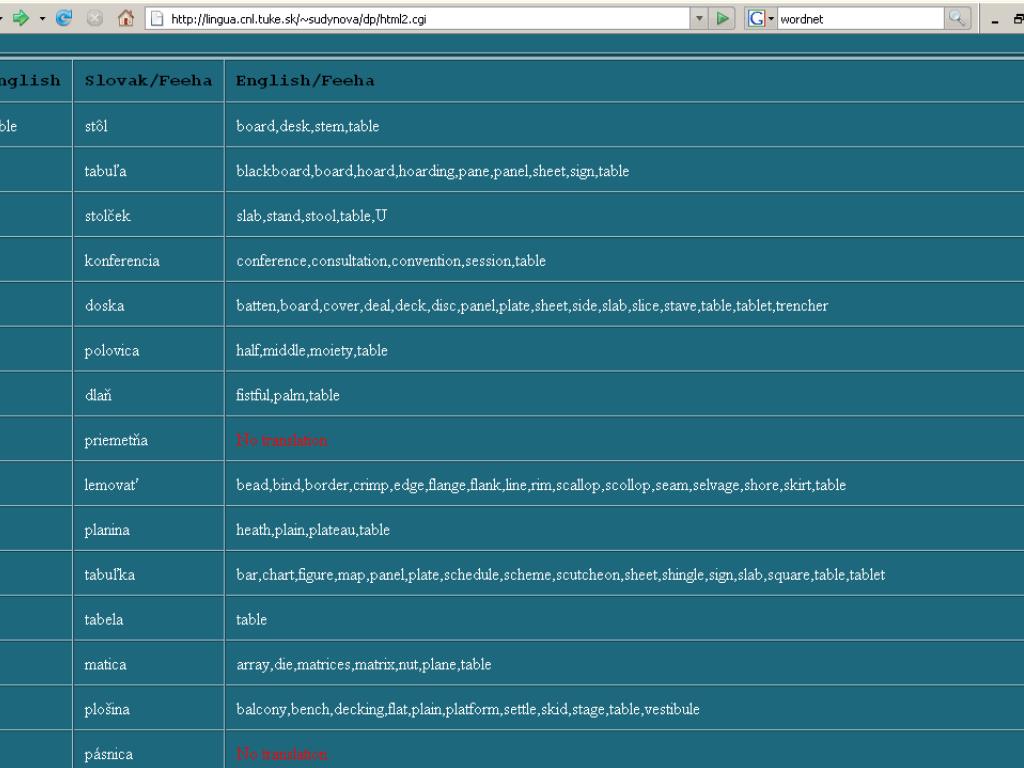1024x768 pixels.
Task: Open the Google search engine selector
Action: tap(760, 18)
